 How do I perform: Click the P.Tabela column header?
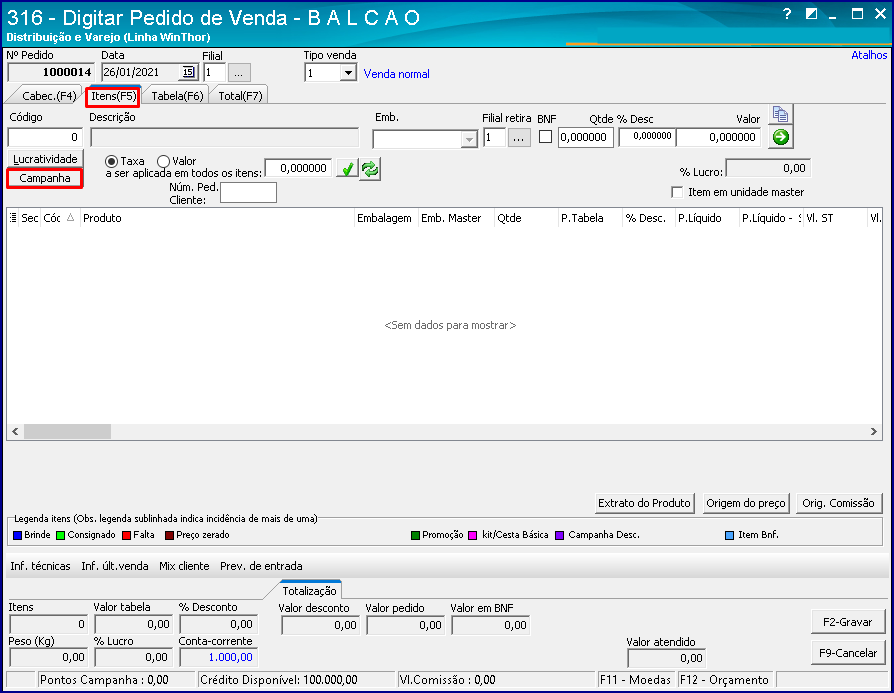tap(590, 218)
